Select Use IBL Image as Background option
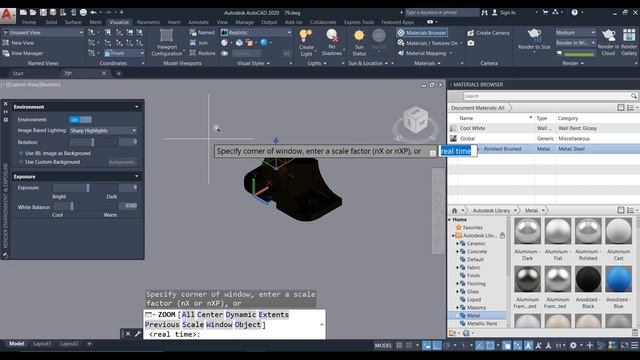 pyautogui.click(x=54, y=153)
